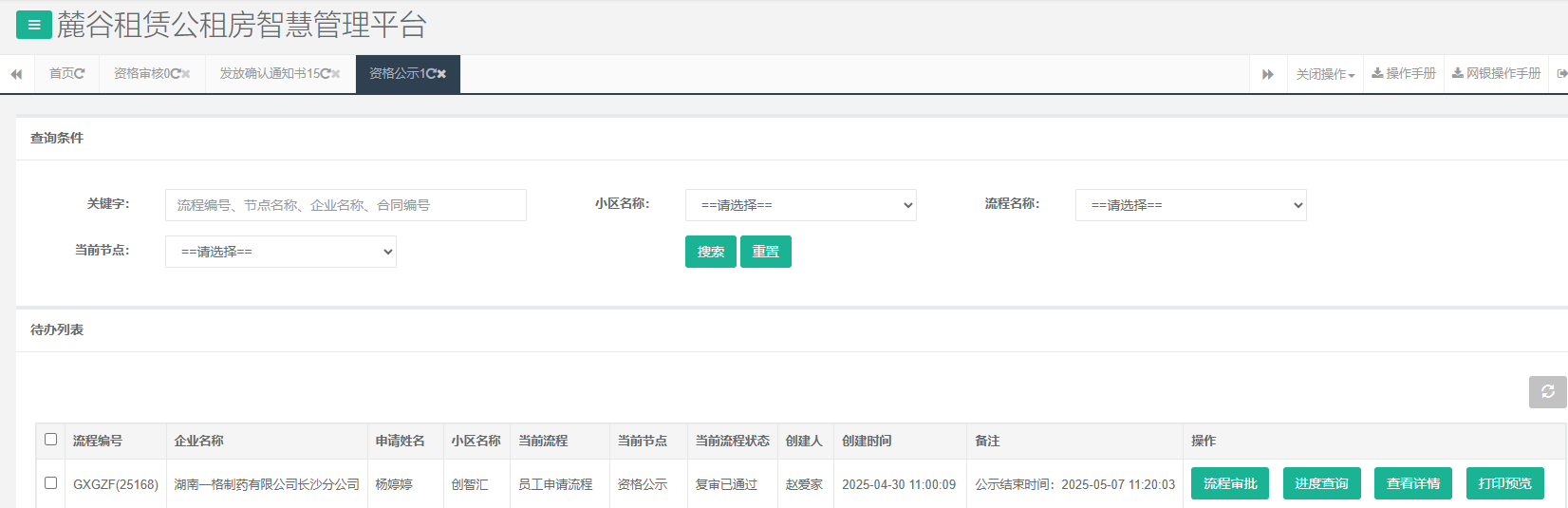Open the 流程名称 dropdown
This screenshot has width=1568, height=508.
(x=1190, y=205)
